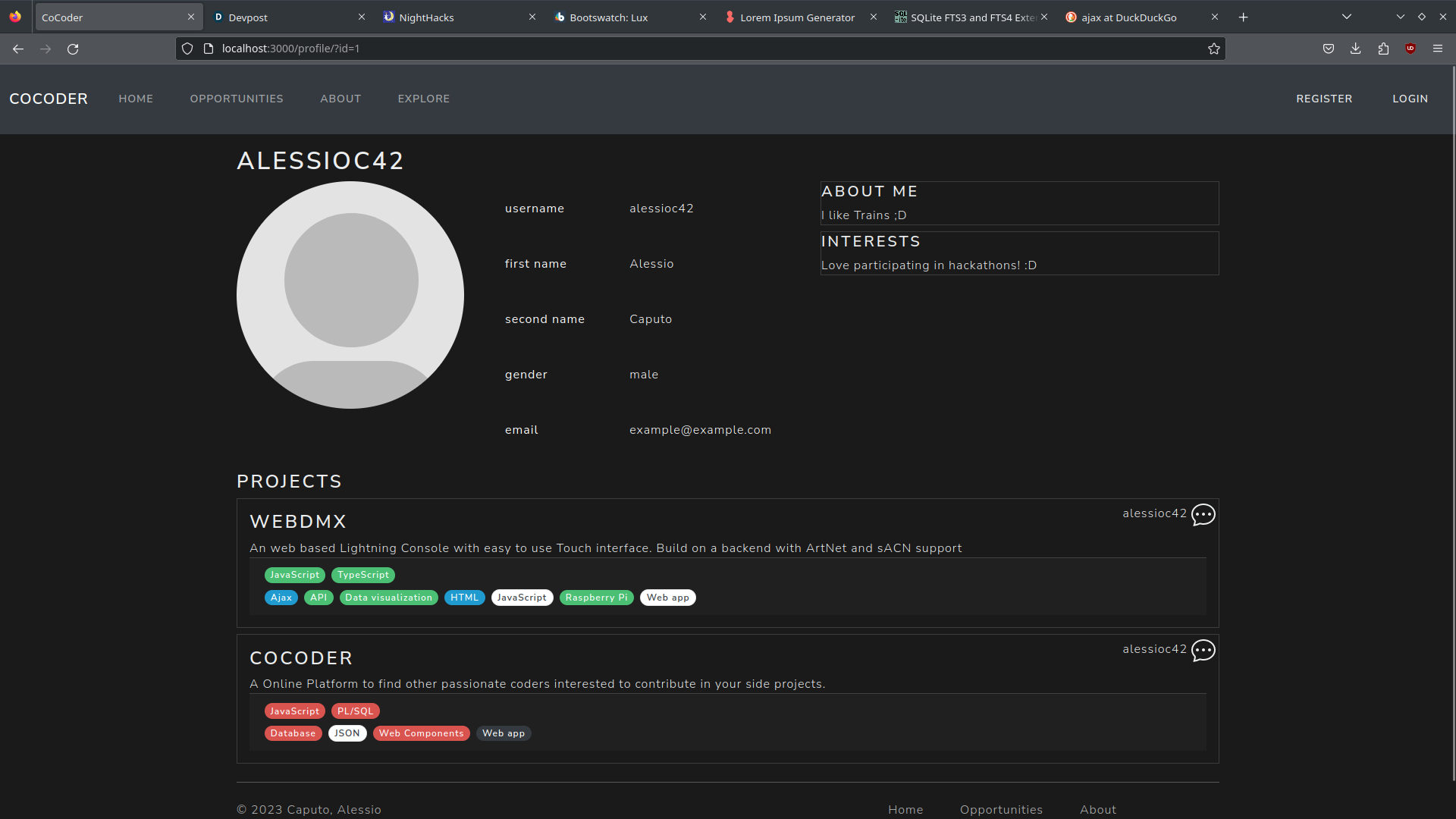Switch to the Bootswatch: Lux tab
Image resolution: width=1456 pixels, height=819 pixels.
622,17
